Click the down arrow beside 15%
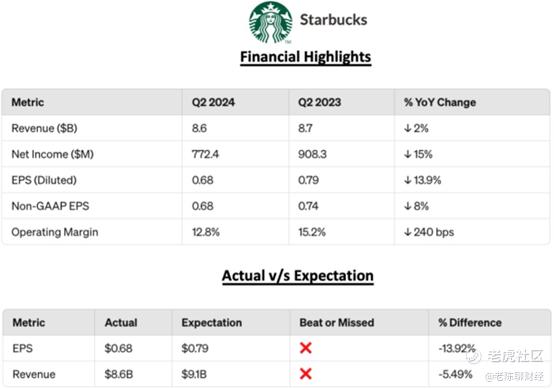The height and width of the screenshot is (389, 554). 408,154
